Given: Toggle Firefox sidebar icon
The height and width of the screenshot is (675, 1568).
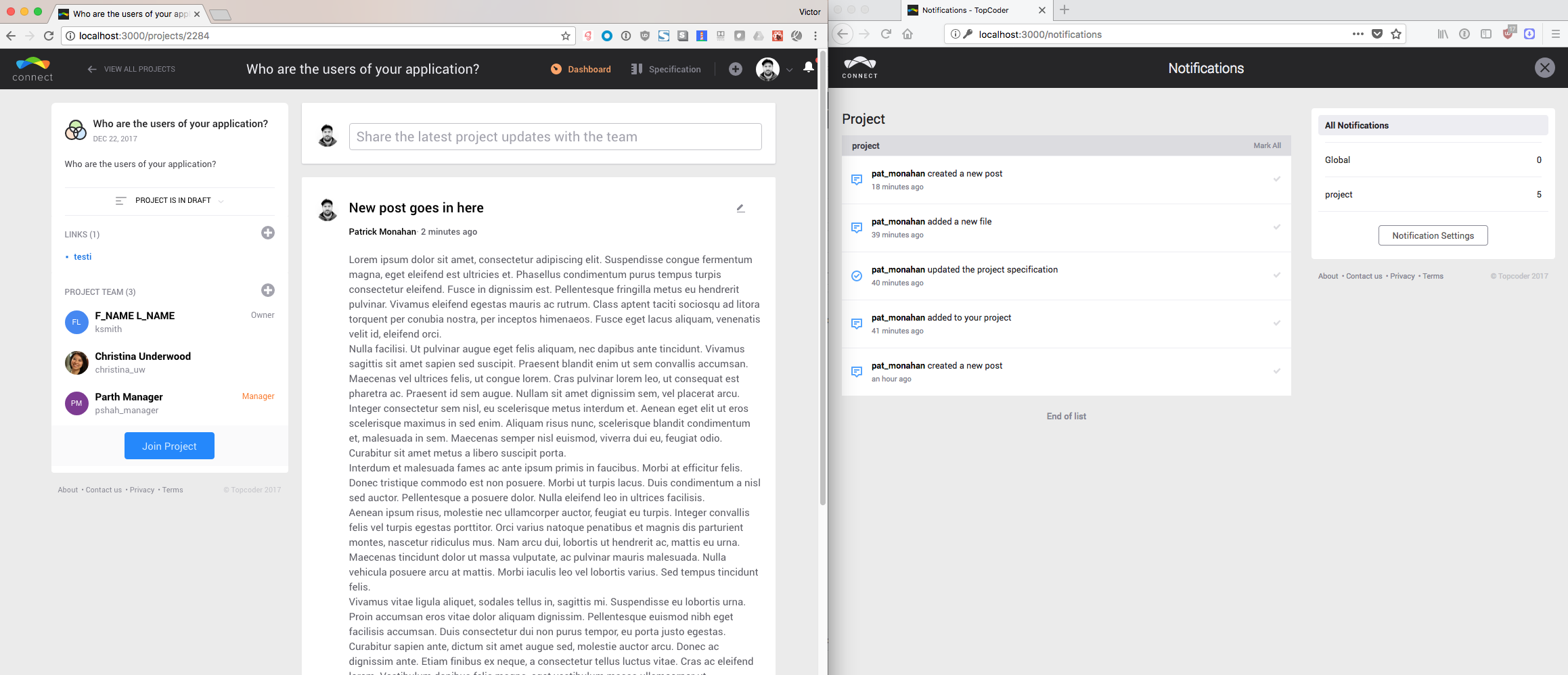Looking at the screenshot, I should tap(1486, 34).
